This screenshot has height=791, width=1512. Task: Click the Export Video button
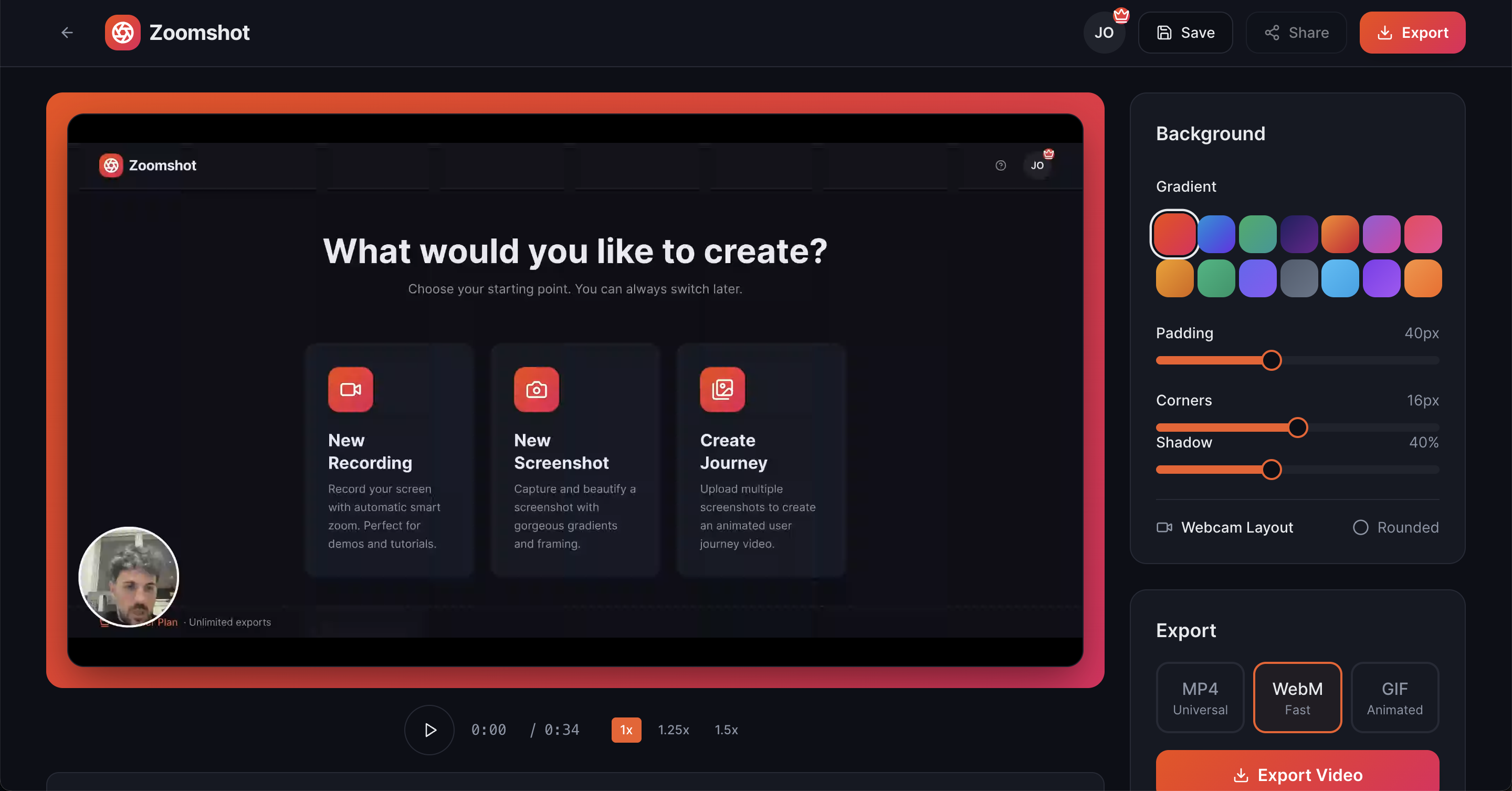[1297, 775]
